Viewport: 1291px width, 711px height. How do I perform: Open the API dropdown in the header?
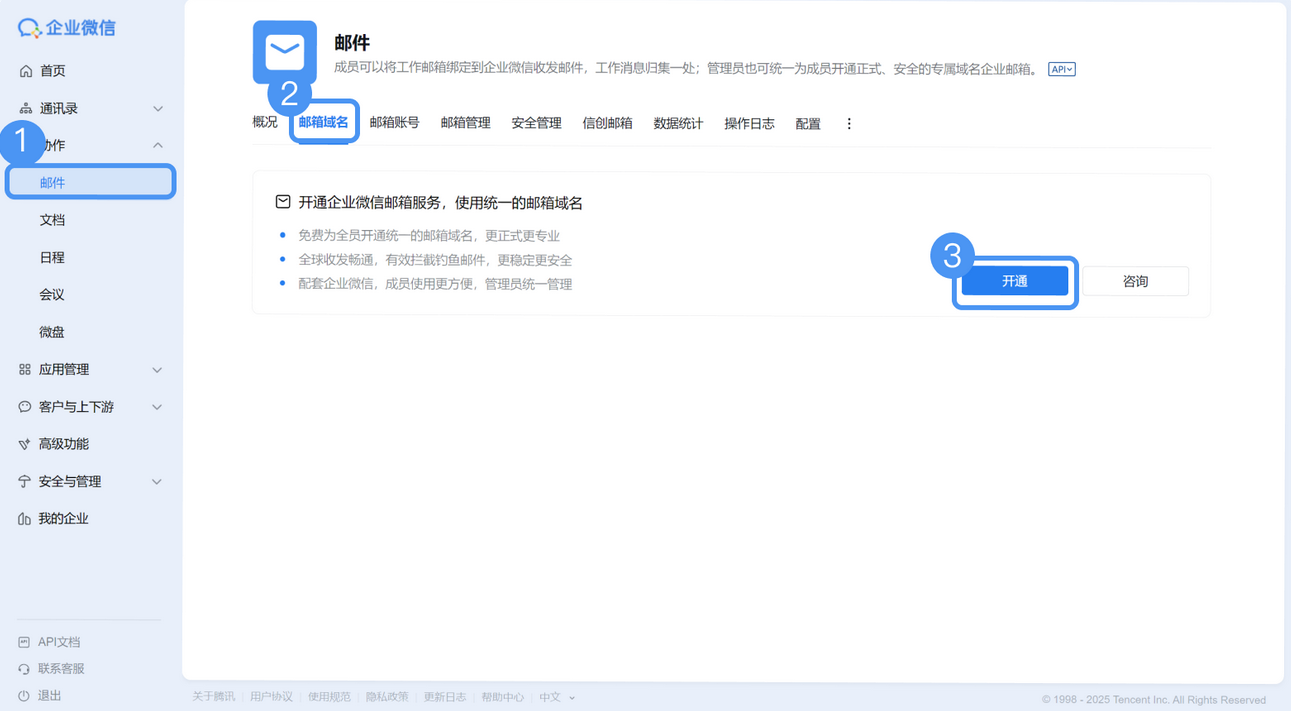click(x=1062, y=68)
